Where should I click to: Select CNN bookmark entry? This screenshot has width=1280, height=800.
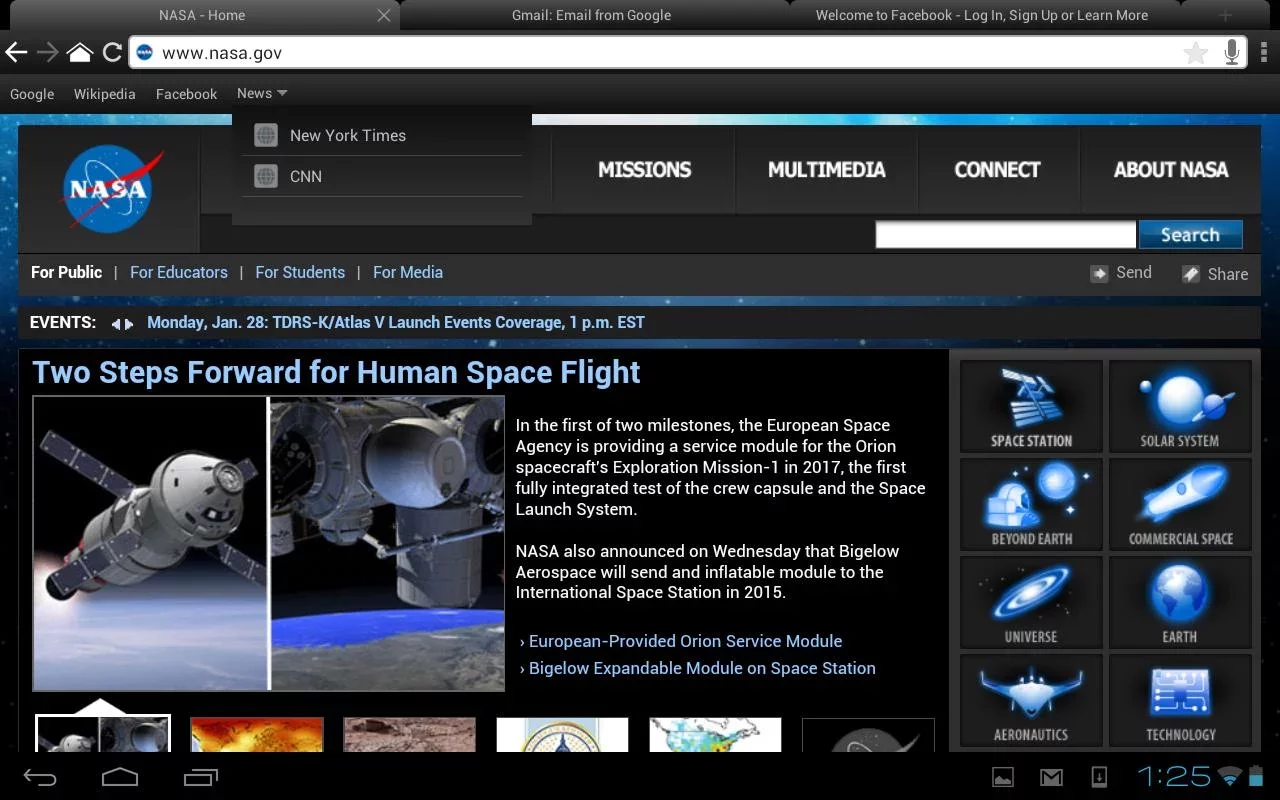click(x=382, y=176)
